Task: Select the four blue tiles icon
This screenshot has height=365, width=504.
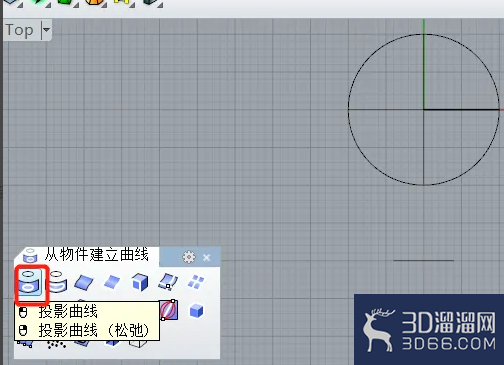Action: [x=196, y=282]
